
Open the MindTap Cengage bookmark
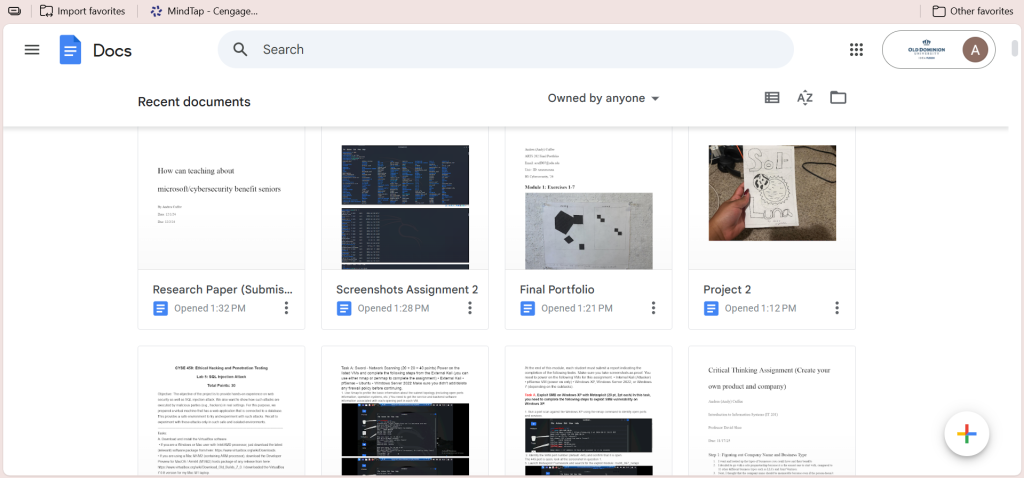[x=204, y=11]
